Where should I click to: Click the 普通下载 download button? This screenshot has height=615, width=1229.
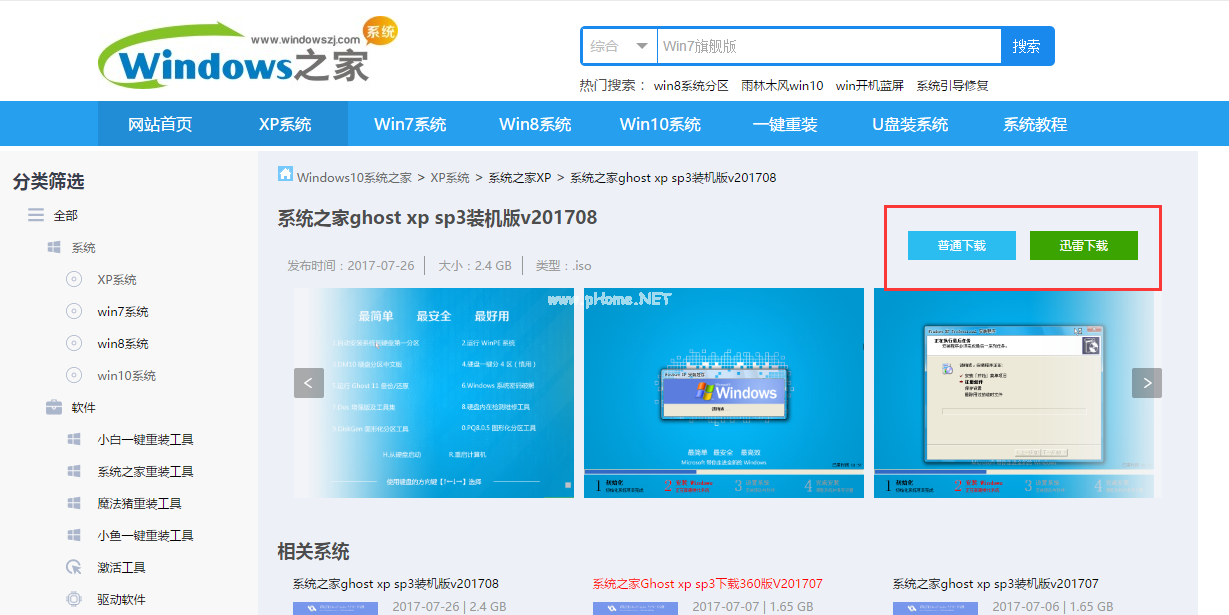(961, 244)
